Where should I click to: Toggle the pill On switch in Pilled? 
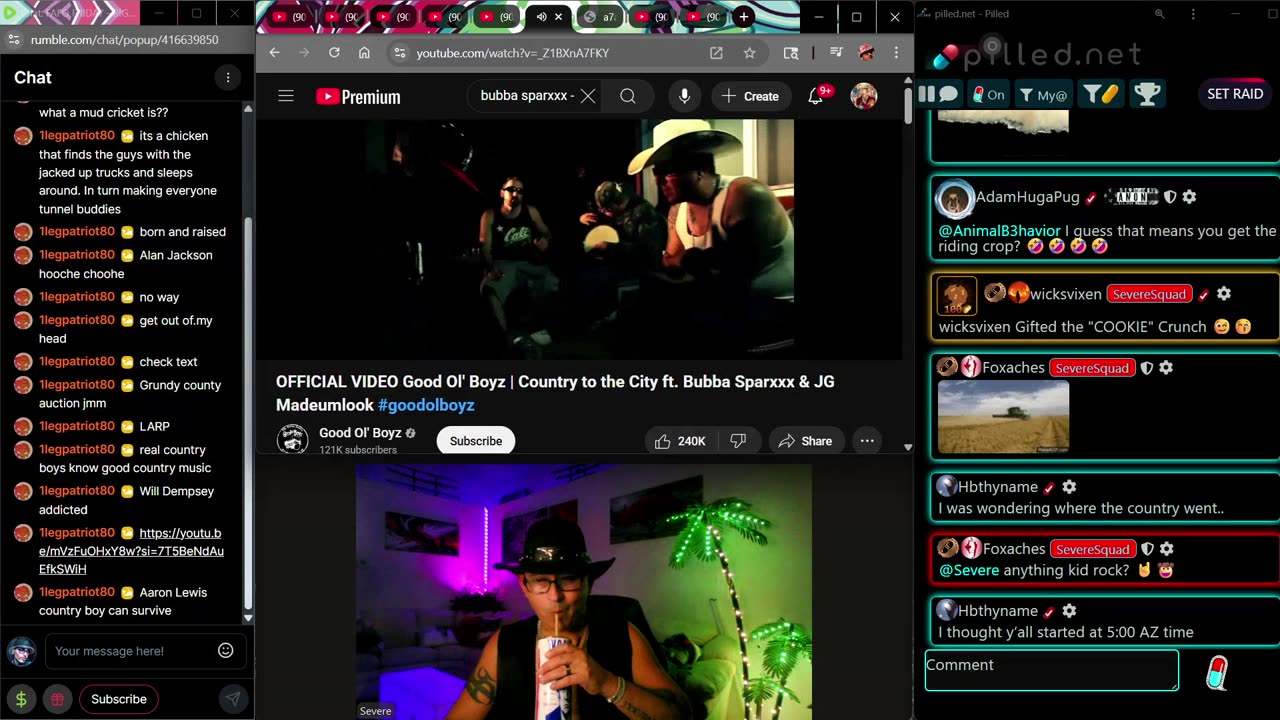tap(987, 94)
